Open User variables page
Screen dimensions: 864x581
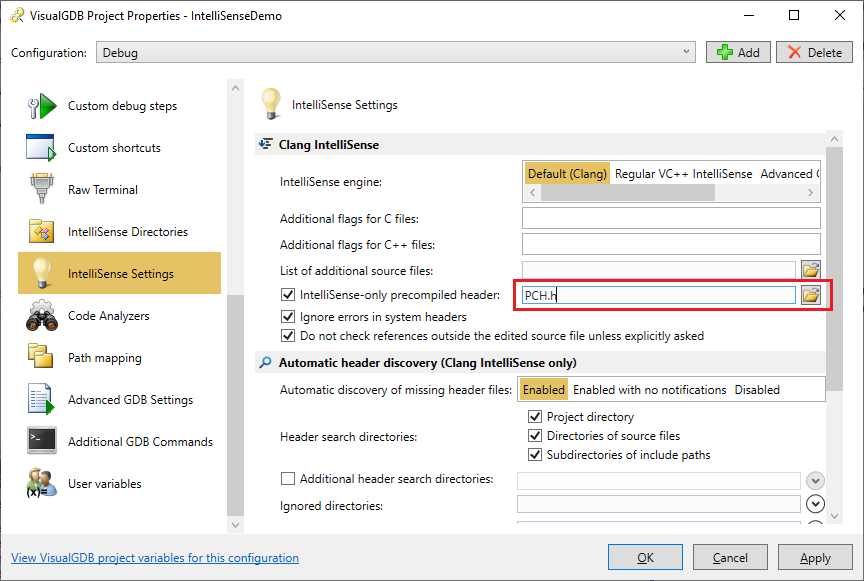click(x=120, y=483)
